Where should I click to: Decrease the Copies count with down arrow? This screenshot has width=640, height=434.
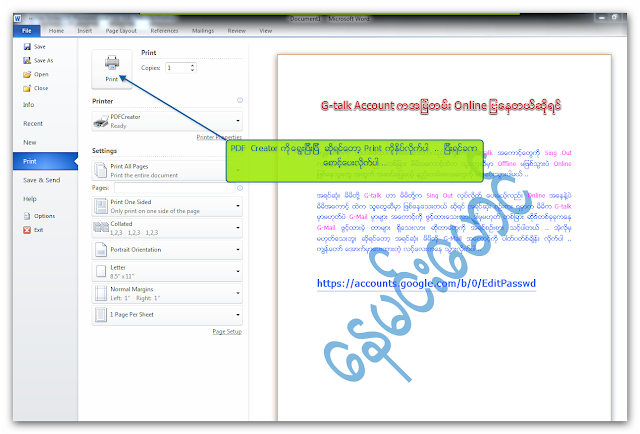pos(192,70)
